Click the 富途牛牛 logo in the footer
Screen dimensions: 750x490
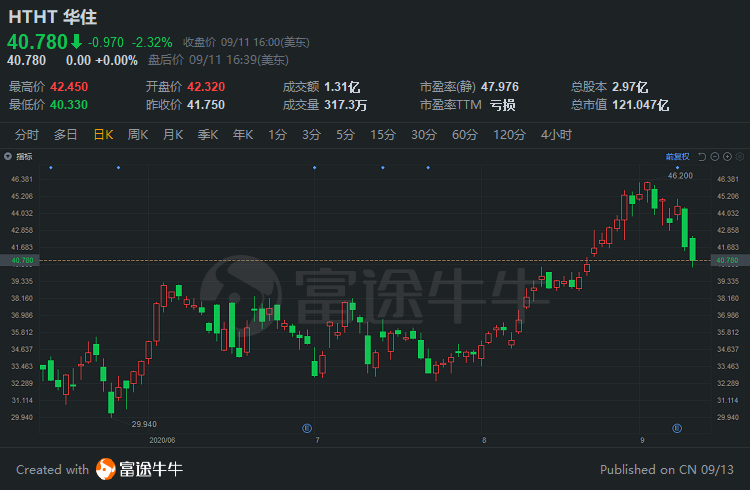[x=139, y=469]
